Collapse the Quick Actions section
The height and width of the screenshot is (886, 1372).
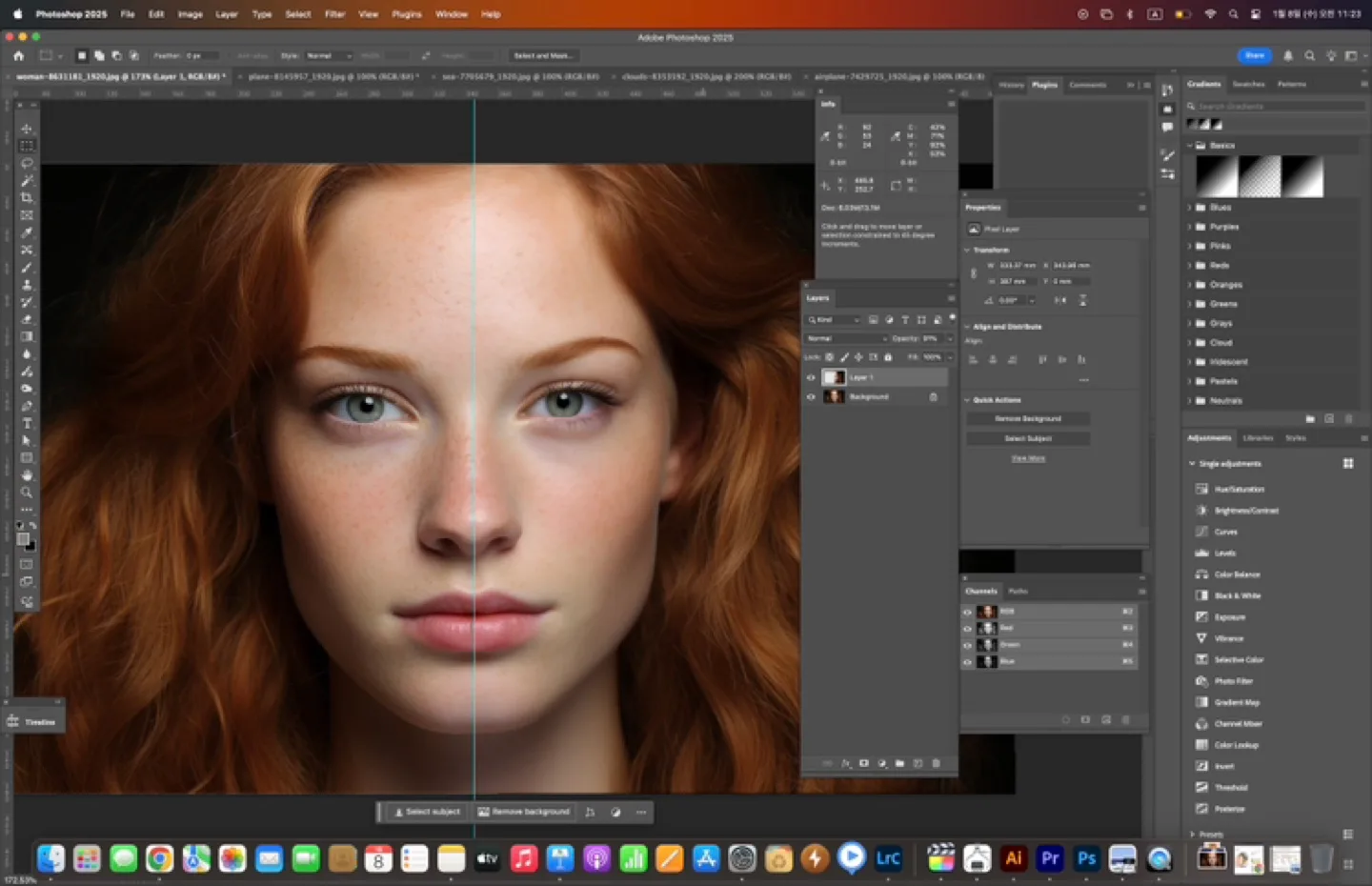coord(967,400)
